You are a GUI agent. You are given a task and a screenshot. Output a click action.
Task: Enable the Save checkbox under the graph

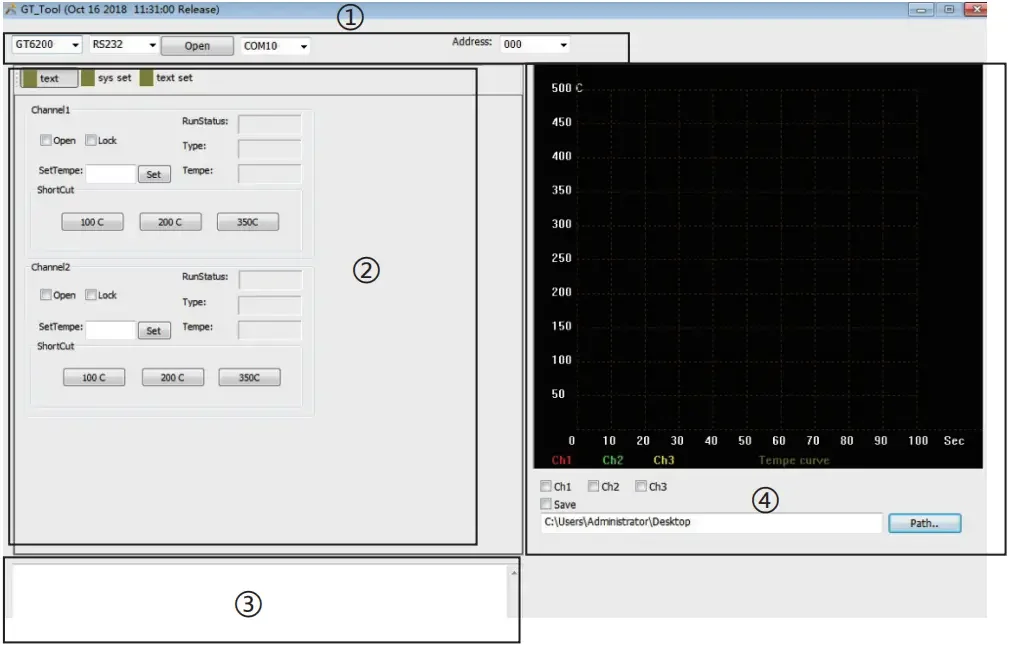point(546,504)
